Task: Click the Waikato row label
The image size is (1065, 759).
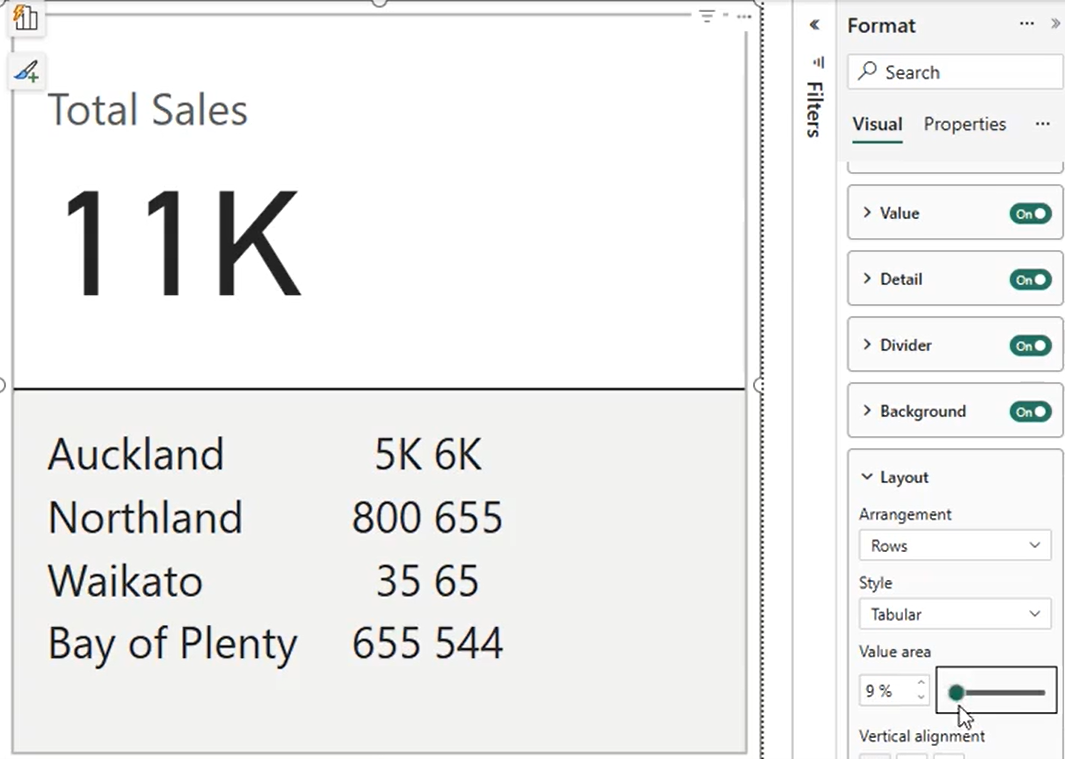Action: click(126, 581)
